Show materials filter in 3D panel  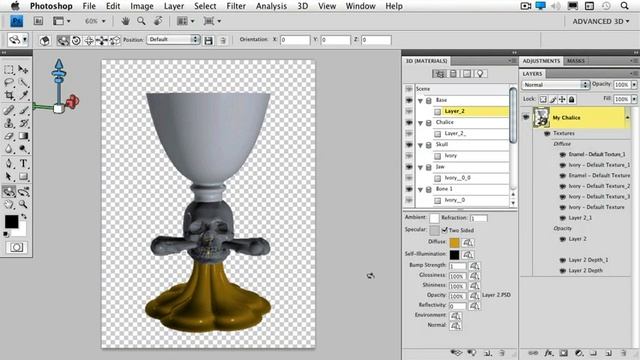point(467,73)
